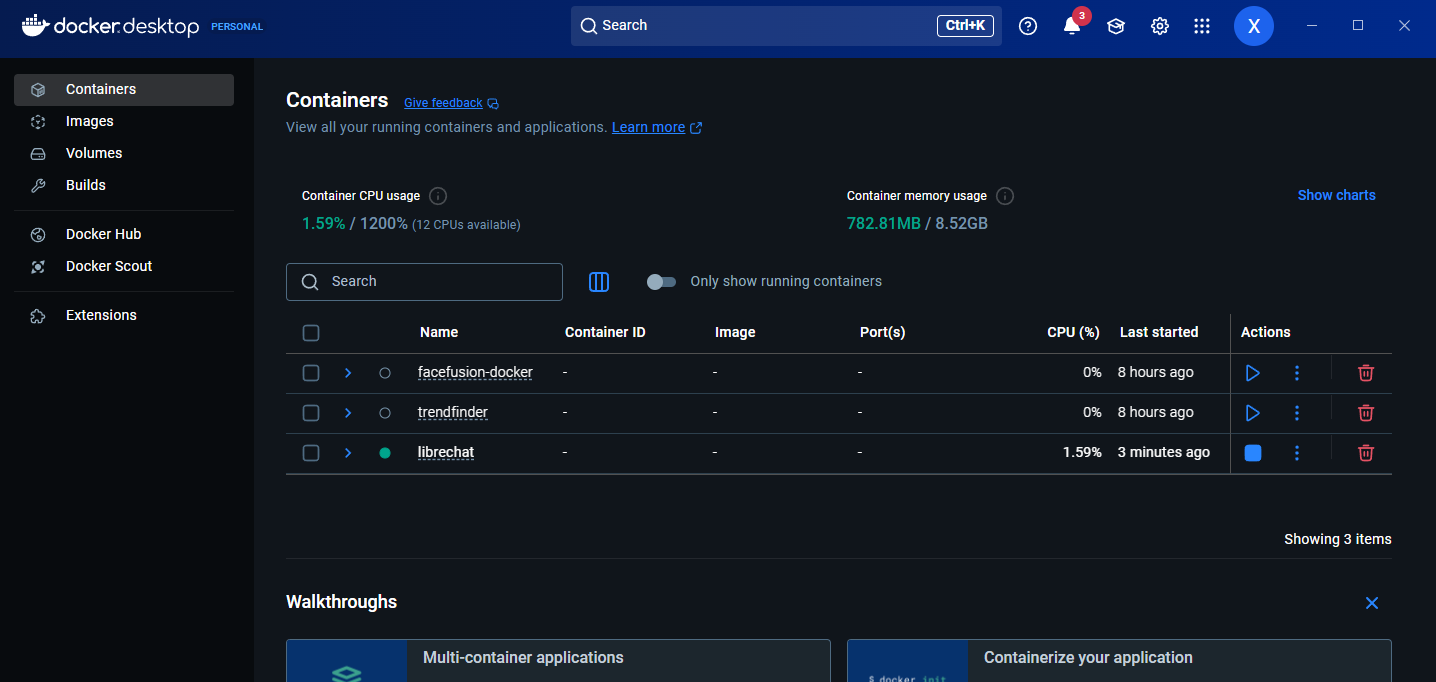Open more actions menu for librechat
Viewport: 1436px width, 682px height.
coord(1297,453)
